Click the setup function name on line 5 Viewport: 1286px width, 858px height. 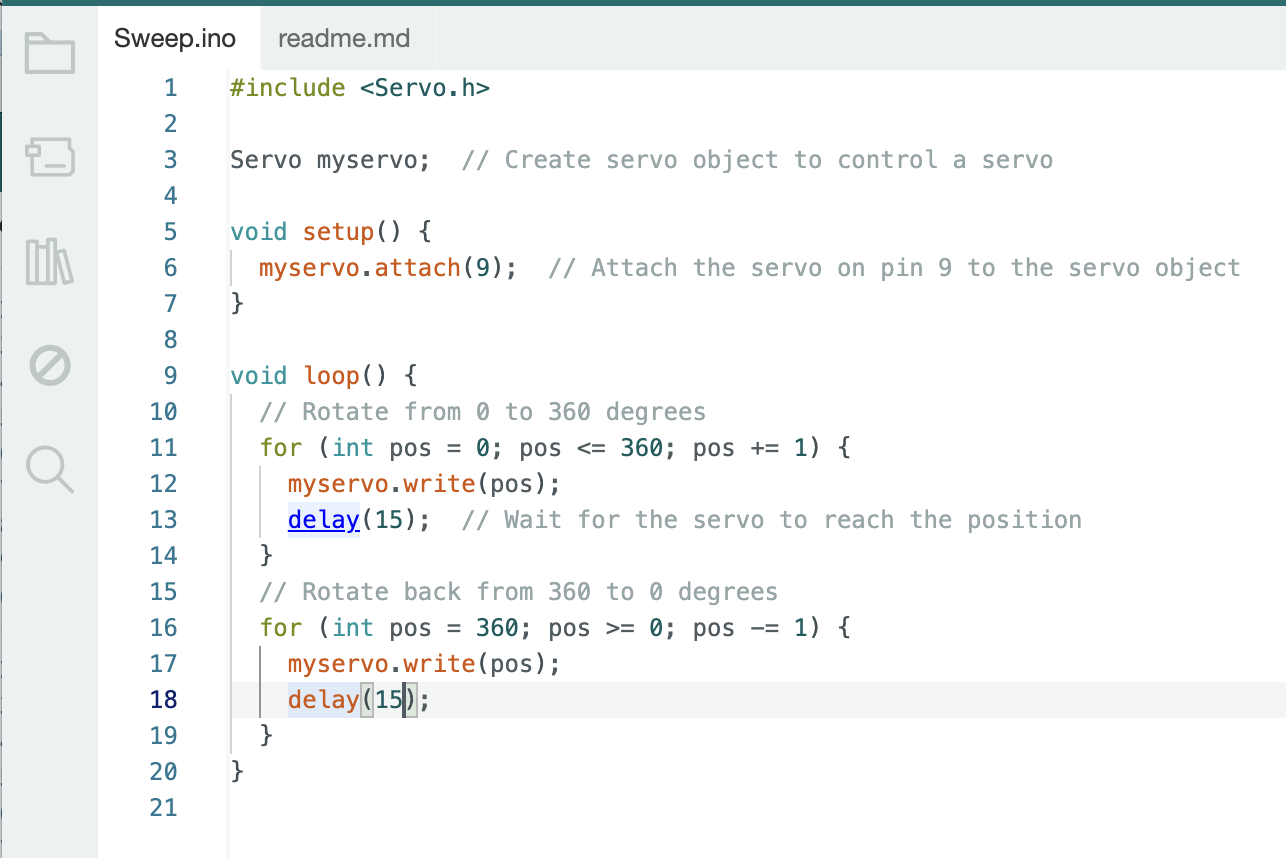[338, 232]
